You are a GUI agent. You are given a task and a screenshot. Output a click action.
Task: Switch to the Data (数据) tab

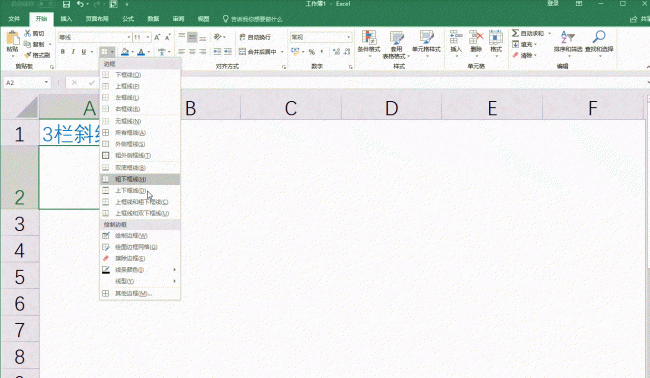point(153,19)
